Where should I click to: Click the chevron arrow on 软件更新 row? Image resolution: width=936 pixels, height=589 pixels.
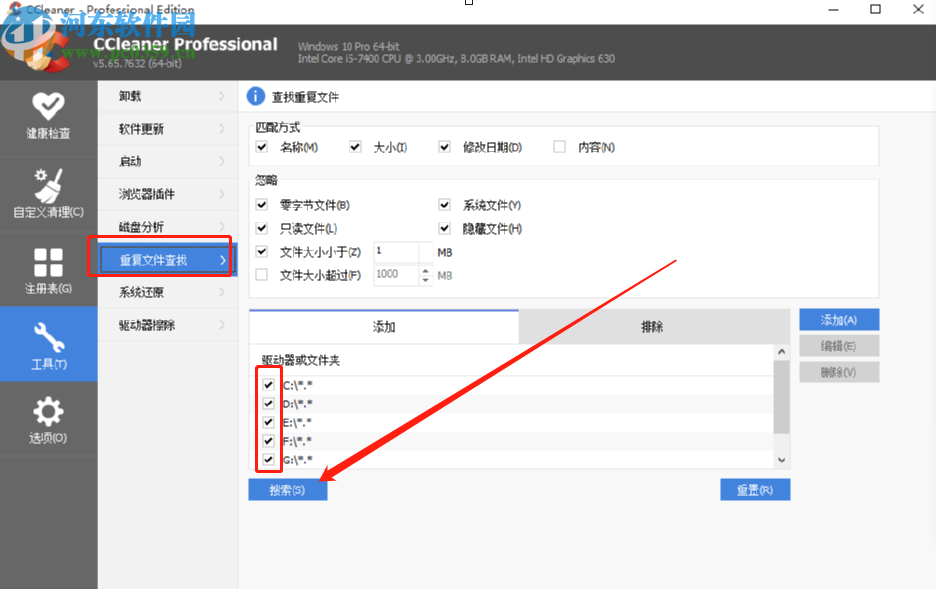[222, 128]
